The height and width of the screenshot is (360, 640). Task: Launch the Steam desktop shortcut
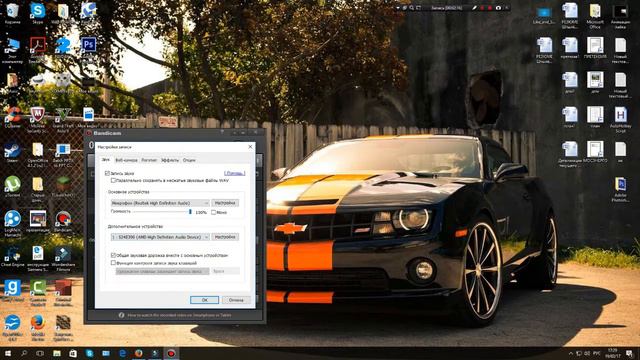pos(12,153)
